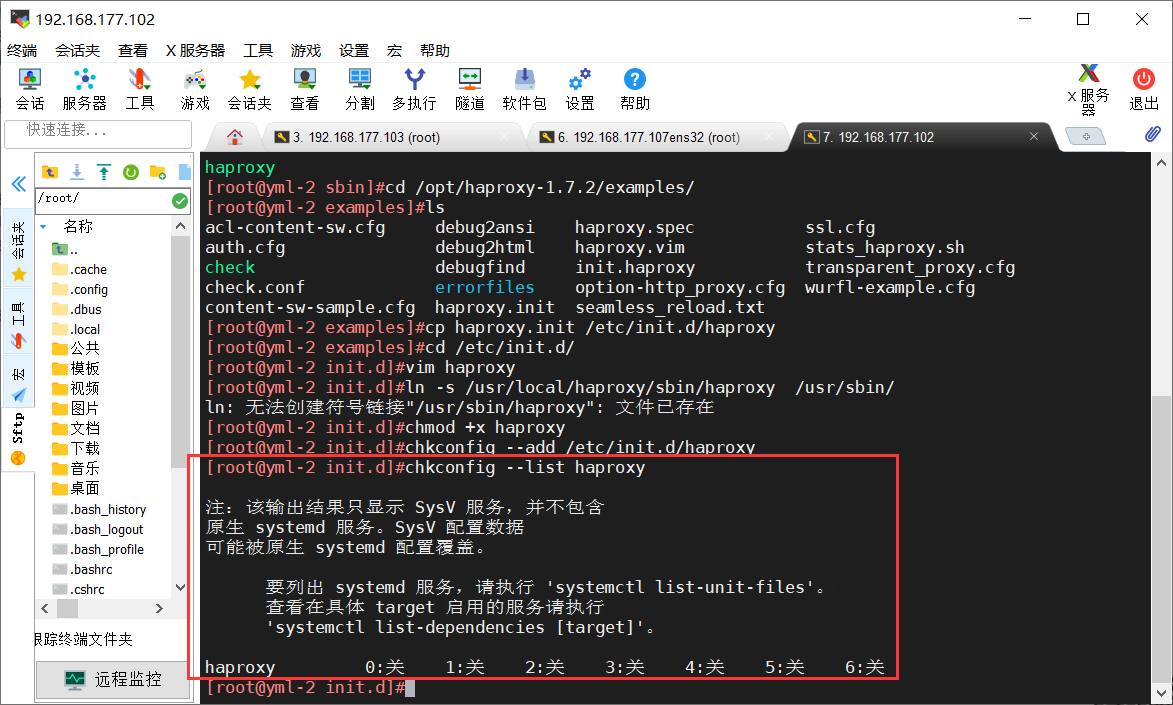The height and width of the screenshot is (705, 1173).
Task: Open the 宏 menu
Action: (394, 50)
